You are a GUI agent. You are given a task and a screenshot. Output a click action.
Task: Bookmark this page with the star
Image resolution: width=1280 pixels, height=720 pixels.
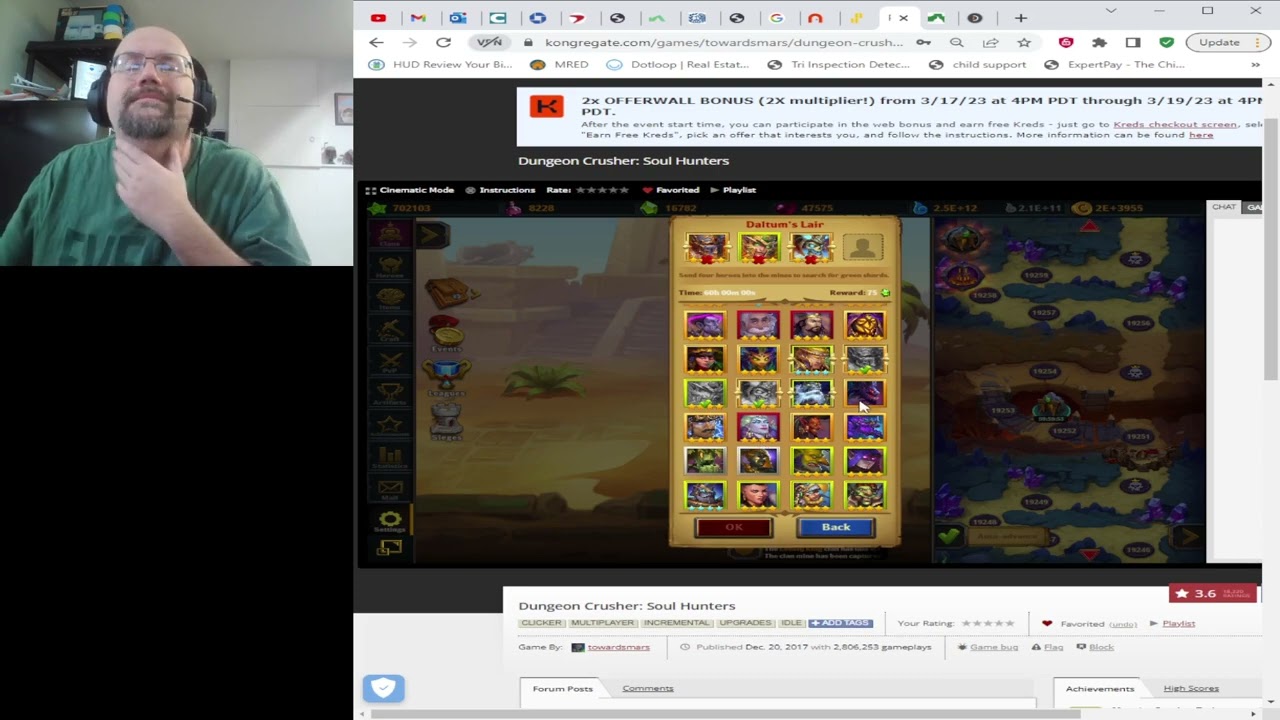click(x=1024, y=43)
